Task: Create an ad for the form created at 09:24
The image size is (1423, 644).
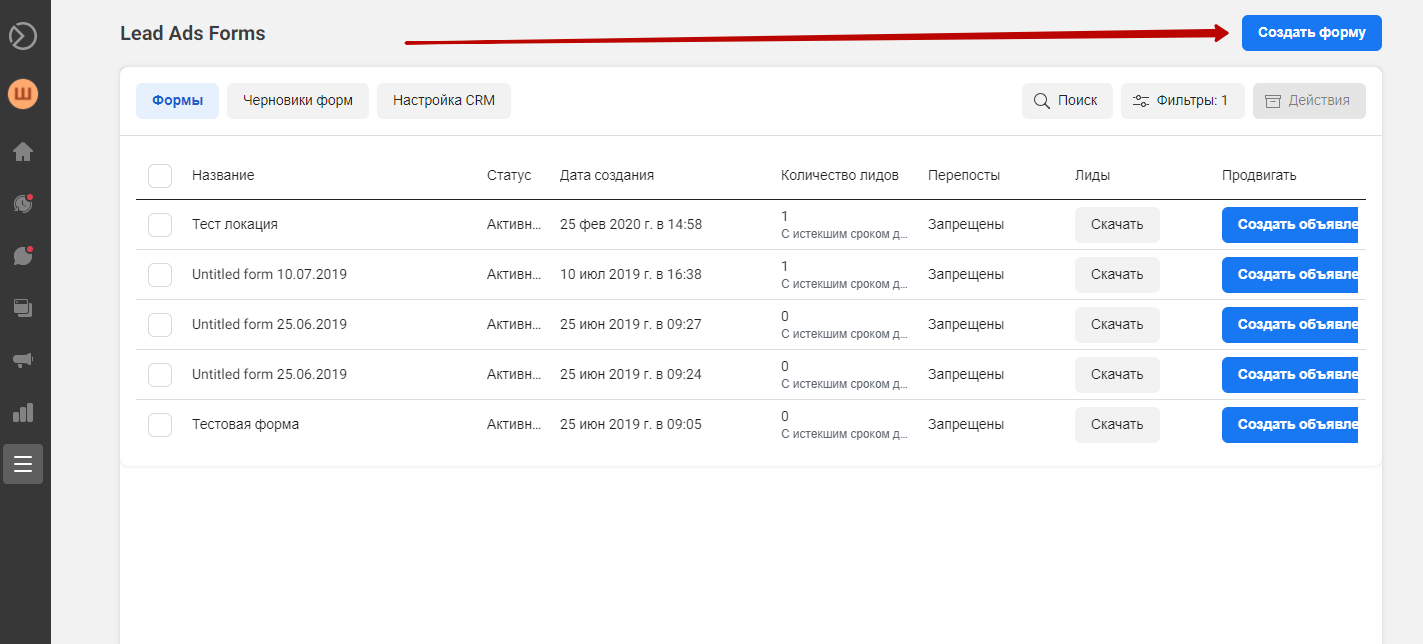Action: click(1290, 375)
